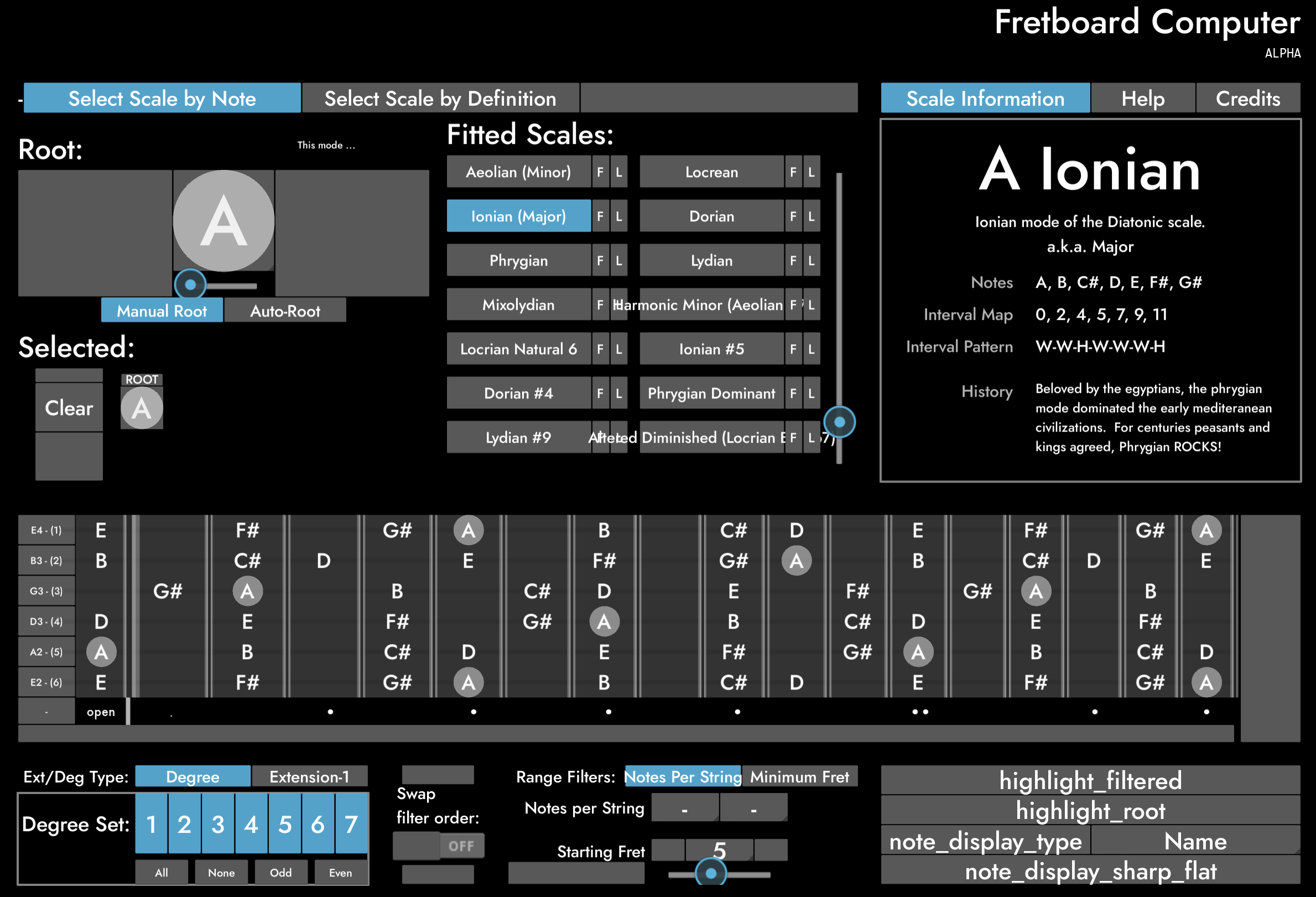Open the highlight_filtered option
The height and width of the screenshot is (897, 1316).
[1090, 781]
